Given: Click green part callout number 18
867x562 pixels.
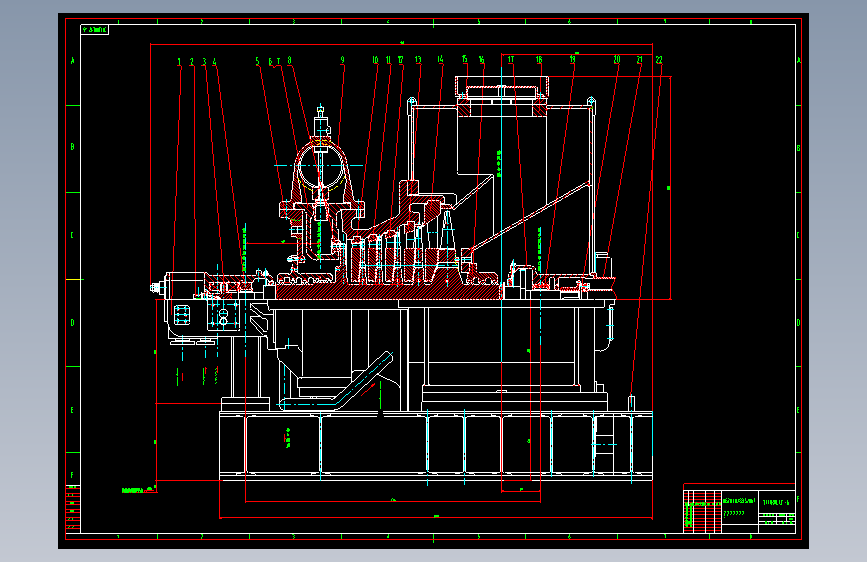Looking at the screenshot, I should pyautogui.click(x=539, y=59).
